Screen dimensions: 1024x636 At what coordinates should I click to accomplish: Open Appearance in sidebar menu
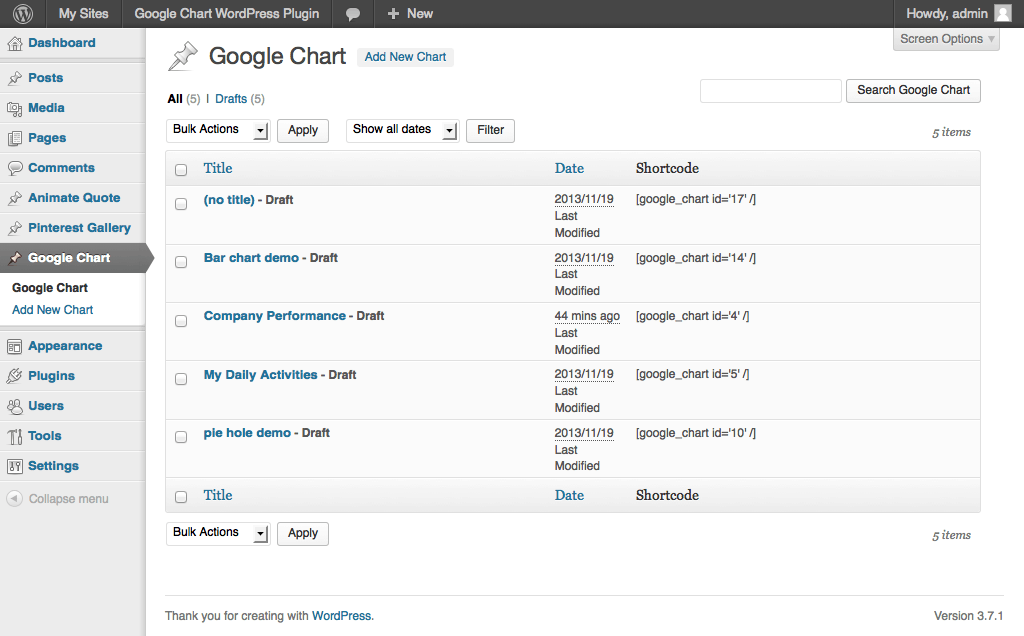click(65, 346)
